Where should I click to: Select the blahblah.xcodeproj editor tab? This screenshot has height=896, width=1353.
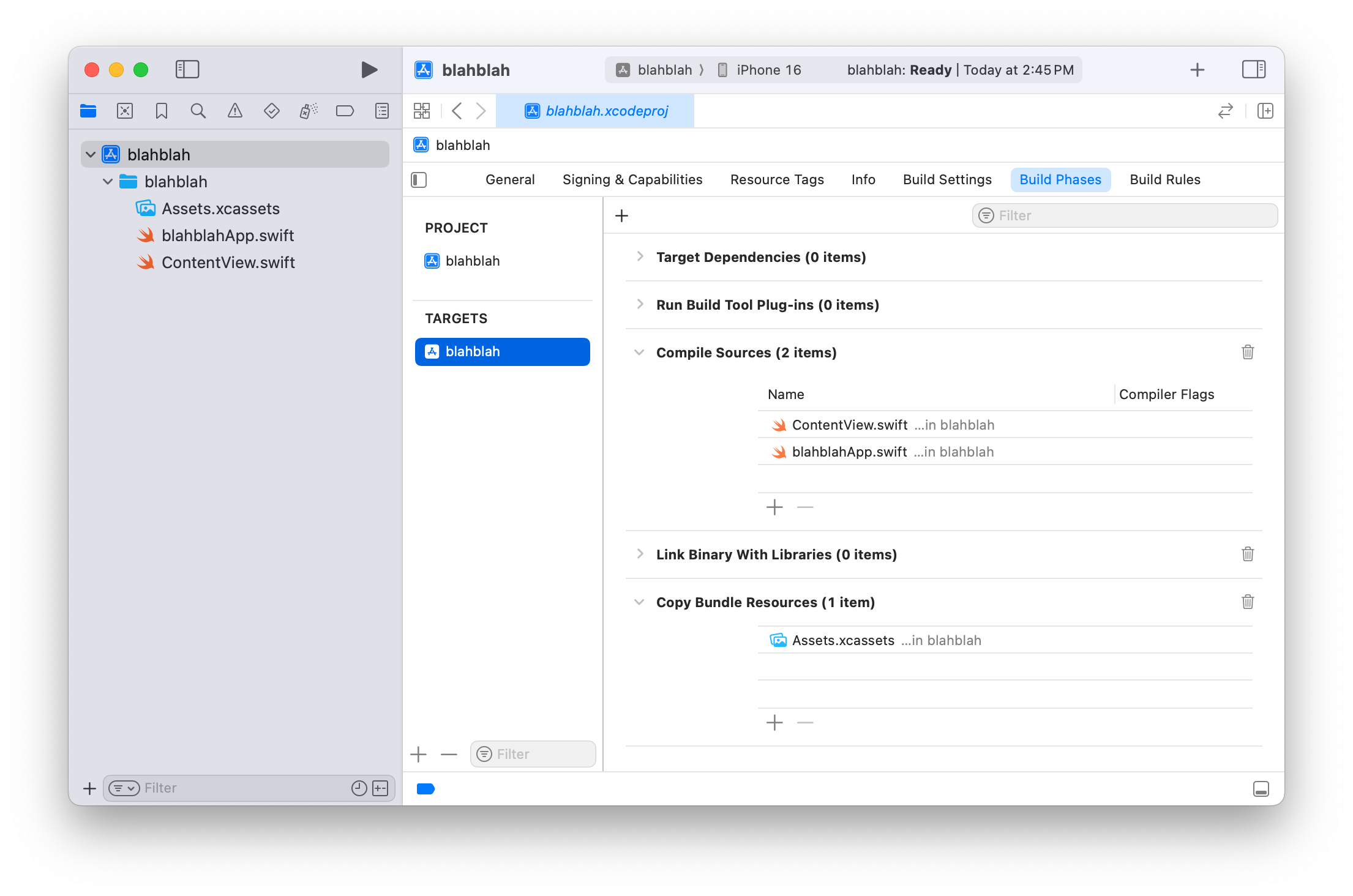click(x=595, y=111)
